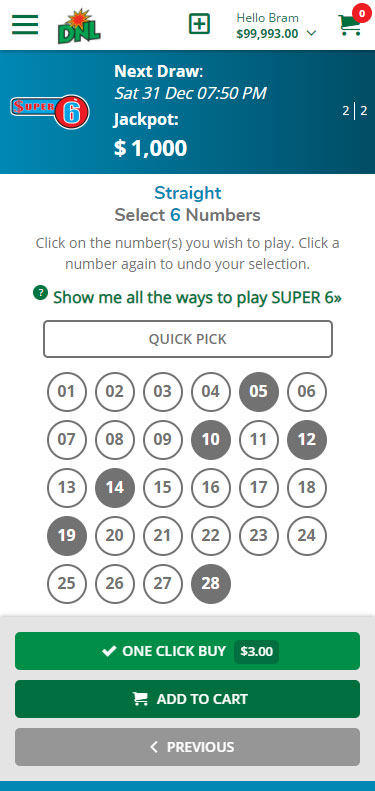Go back with the Previous button
This screenshot has height=791, width=375.
pos(187,747)
